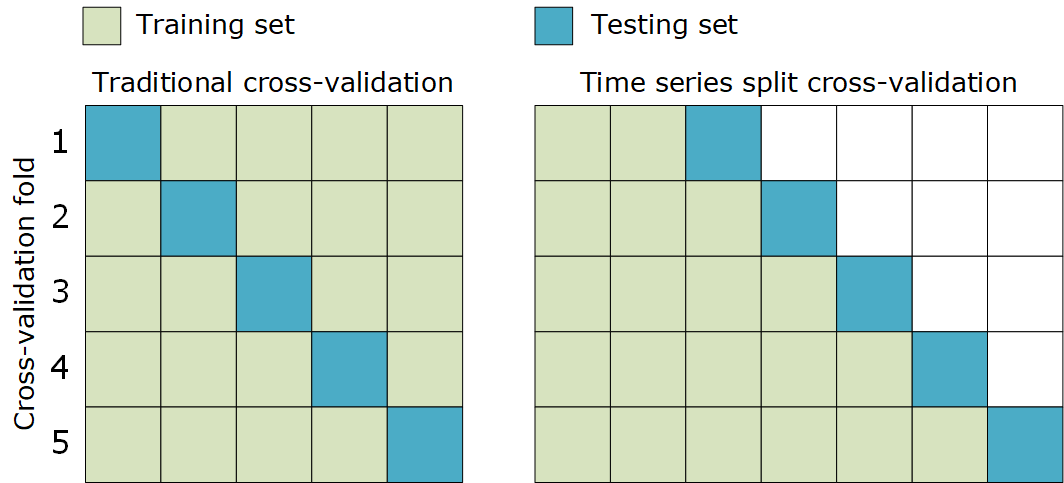Click the green Training set legend swatch
Screen dimensions: 1064x483
coord(101,26)
